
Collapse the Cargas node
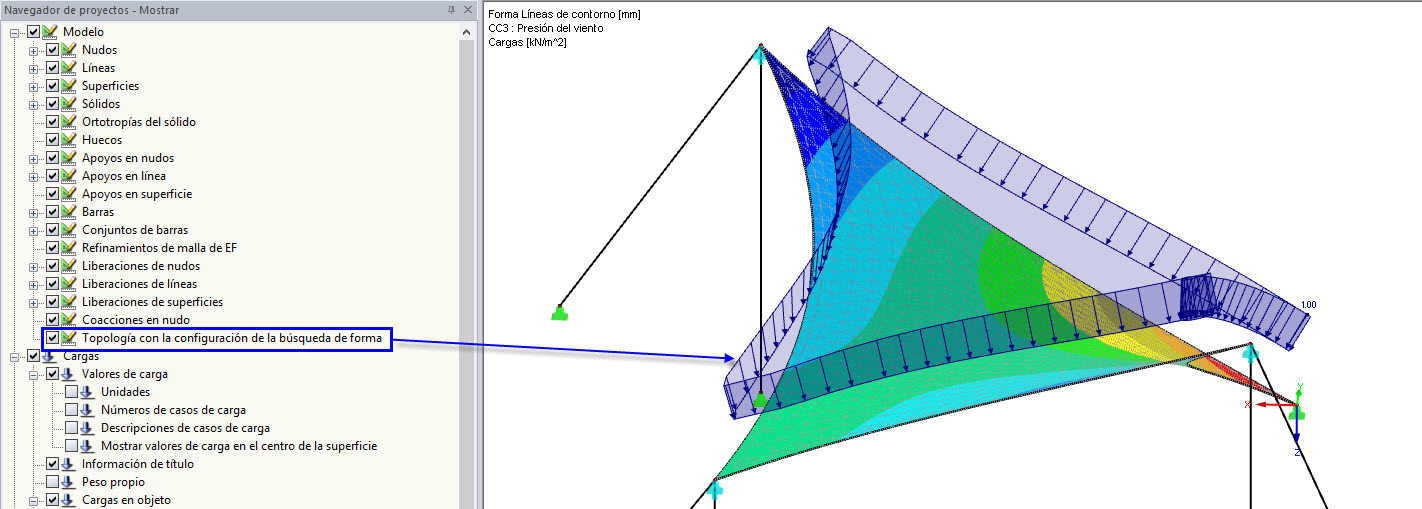[x=15, y=356]
